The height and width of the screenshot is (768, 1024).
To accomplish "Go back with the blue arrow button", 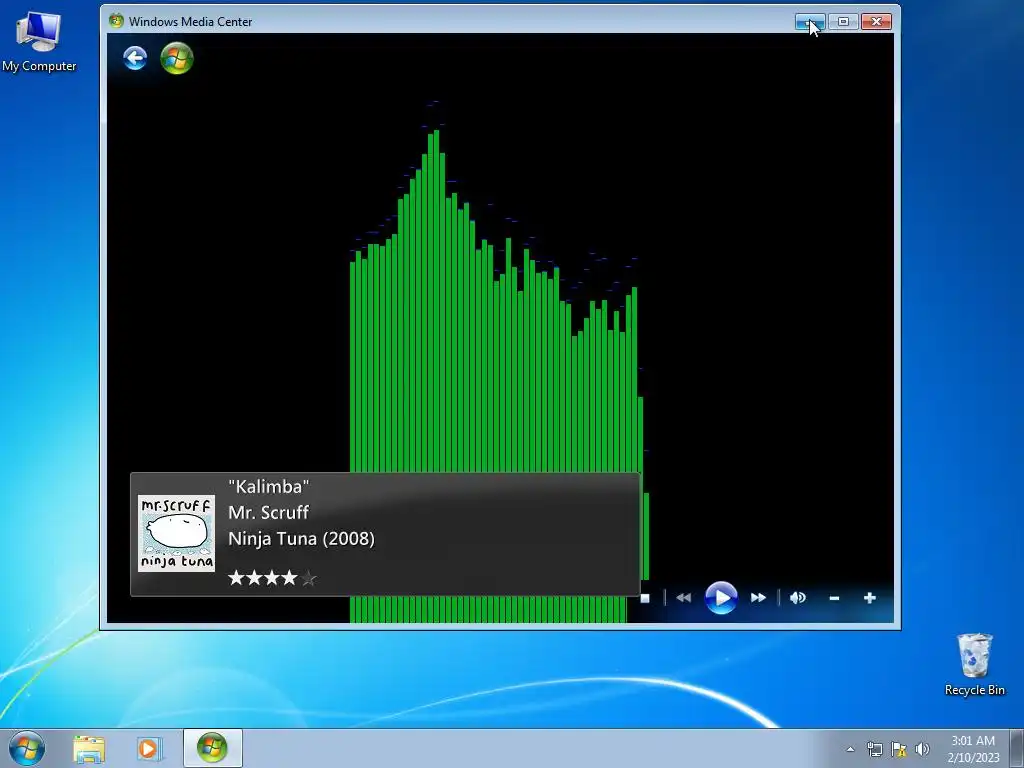I will pos(135,58).
